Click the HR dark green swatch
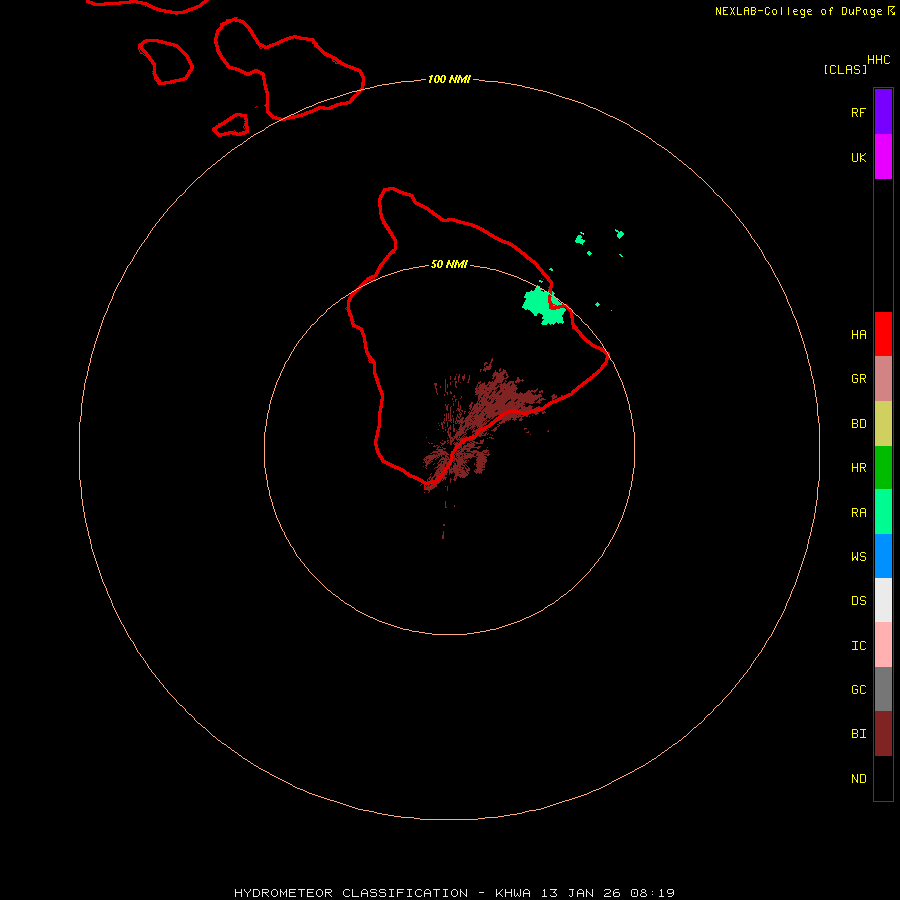The height and width of the screenshot is (900, 900). pyautogui.click(x=883, y=468)
